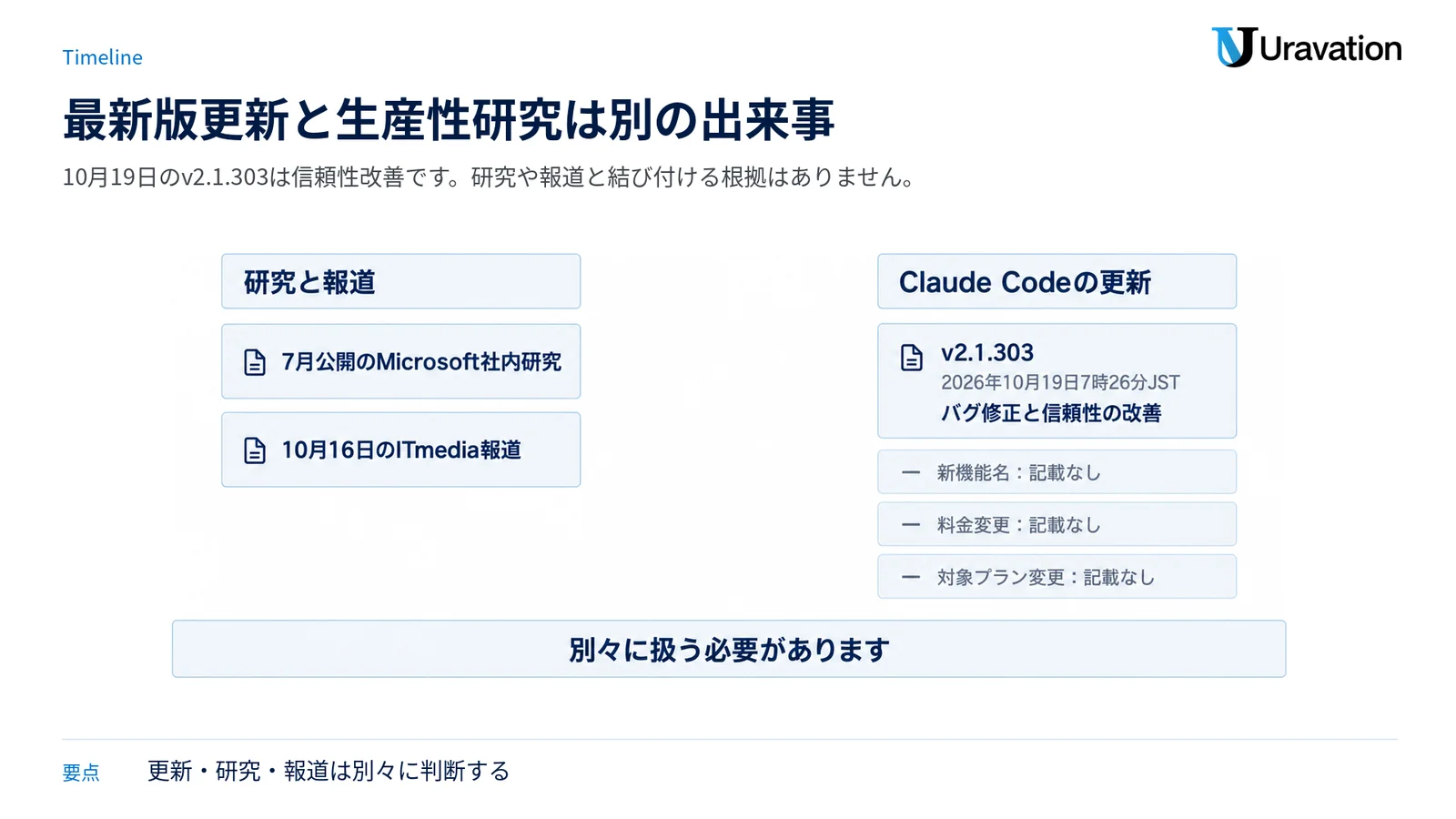Viewport: 1456px width, 819px height.
Task: Click the subtitle starting 10月19日のv2.1.303
Action: pos(489,177)
